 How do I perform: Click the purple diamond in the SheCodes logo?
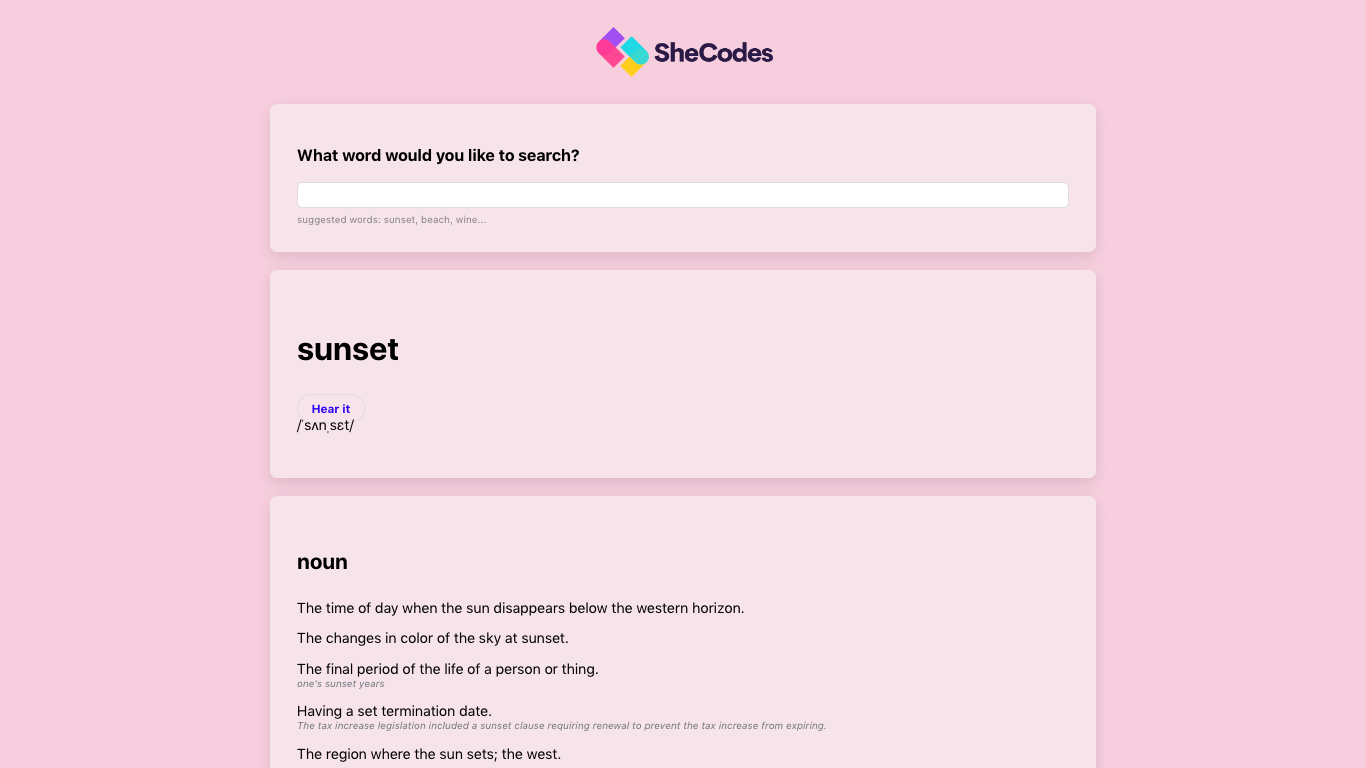(612, 38)
